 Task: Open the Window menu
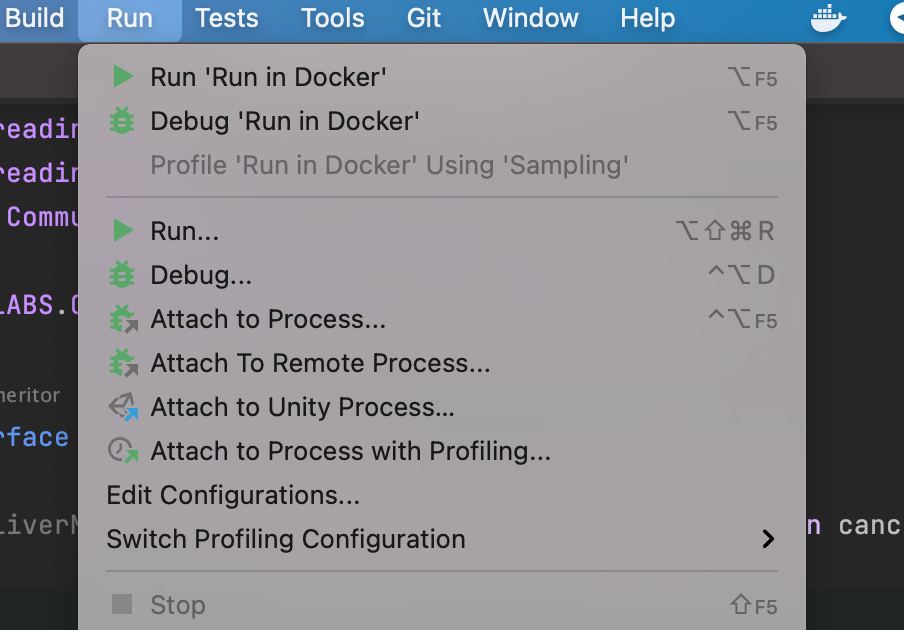tap(530, 18)
